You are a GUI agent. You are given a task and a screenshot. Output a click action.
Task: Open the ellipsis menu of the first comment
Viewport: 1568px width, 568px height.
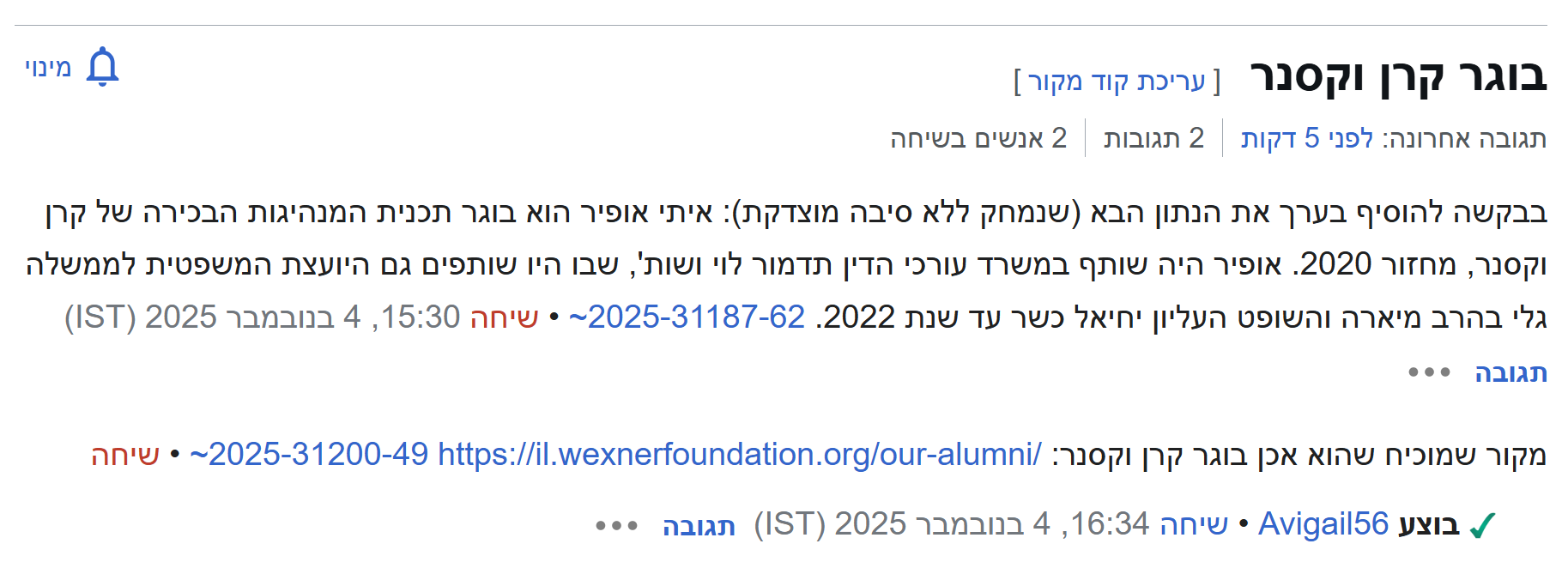coord(1429,372)
